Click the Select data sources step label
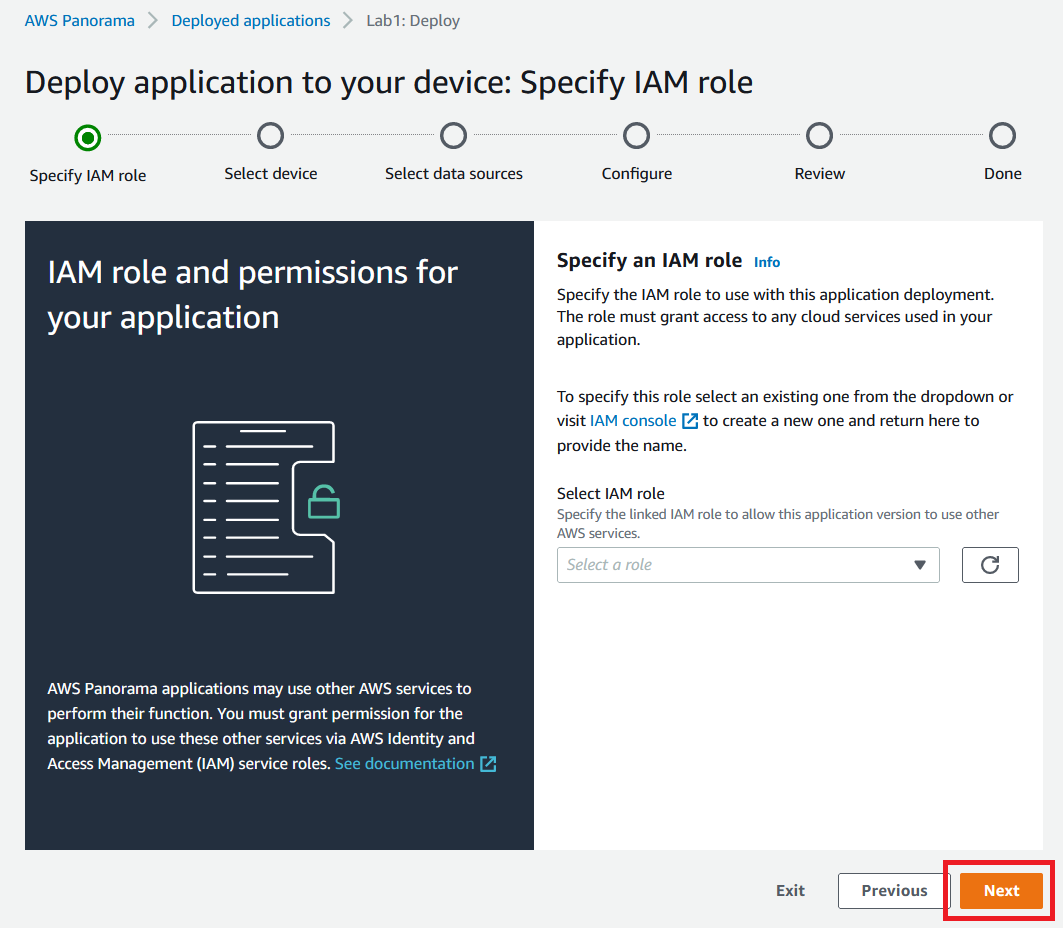This screenshot has width=1063, height=928. tap(454, 174)
